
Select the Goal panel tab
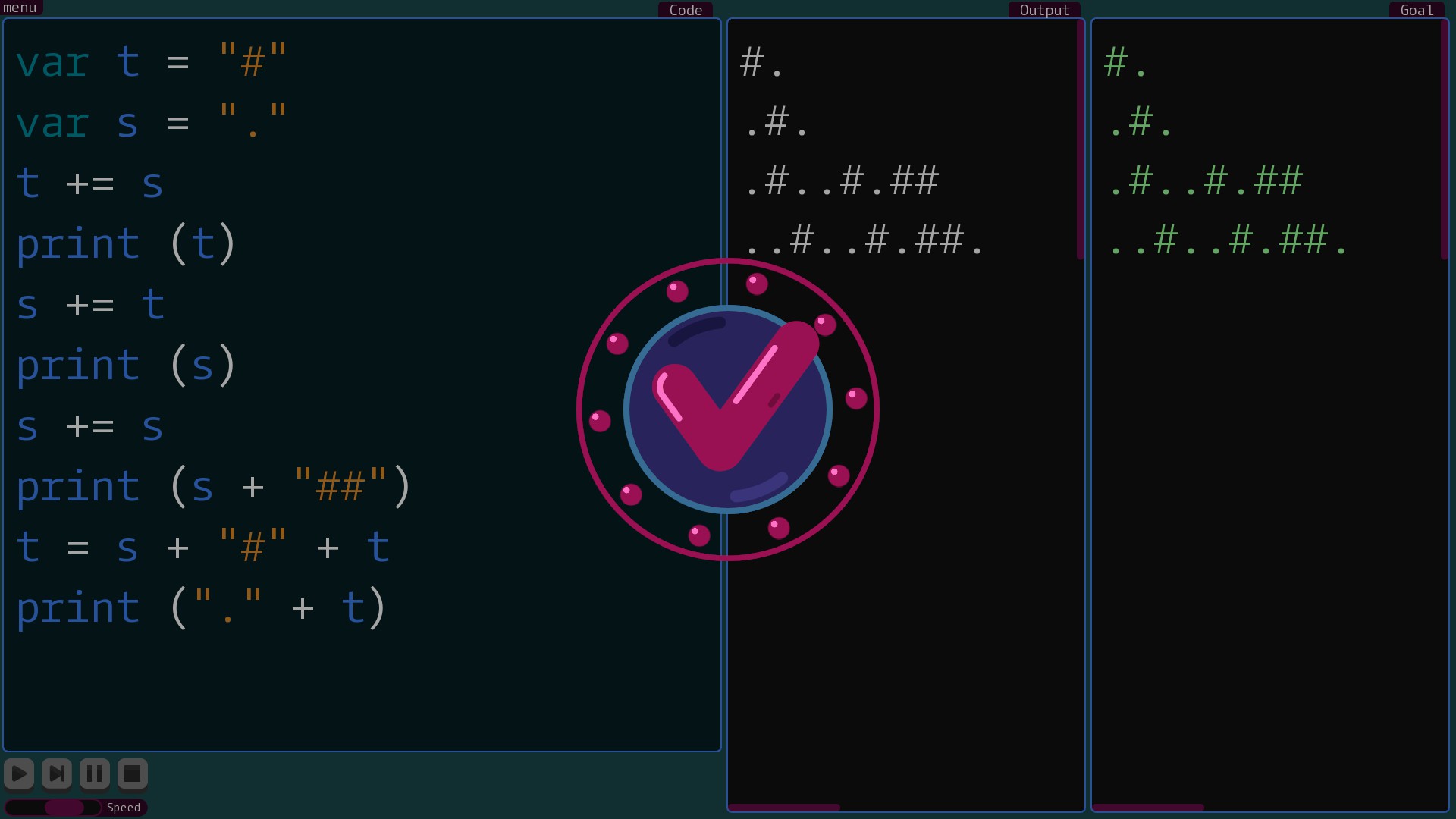click(x=1417, y=10)
